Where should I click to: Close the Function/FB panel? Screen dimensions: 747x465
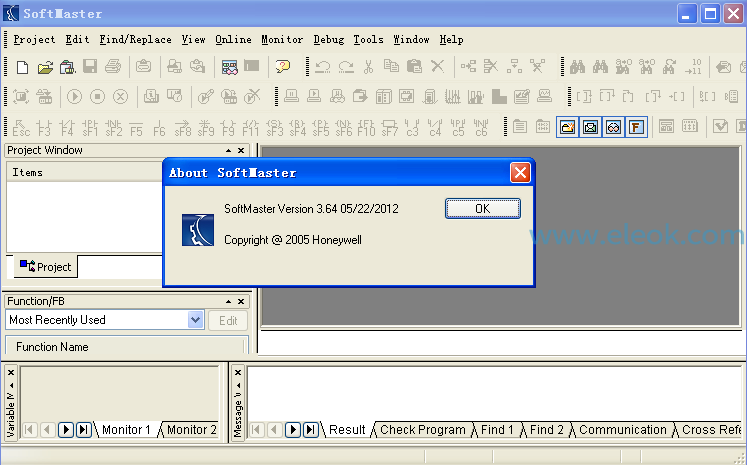(x=241, y=302)
